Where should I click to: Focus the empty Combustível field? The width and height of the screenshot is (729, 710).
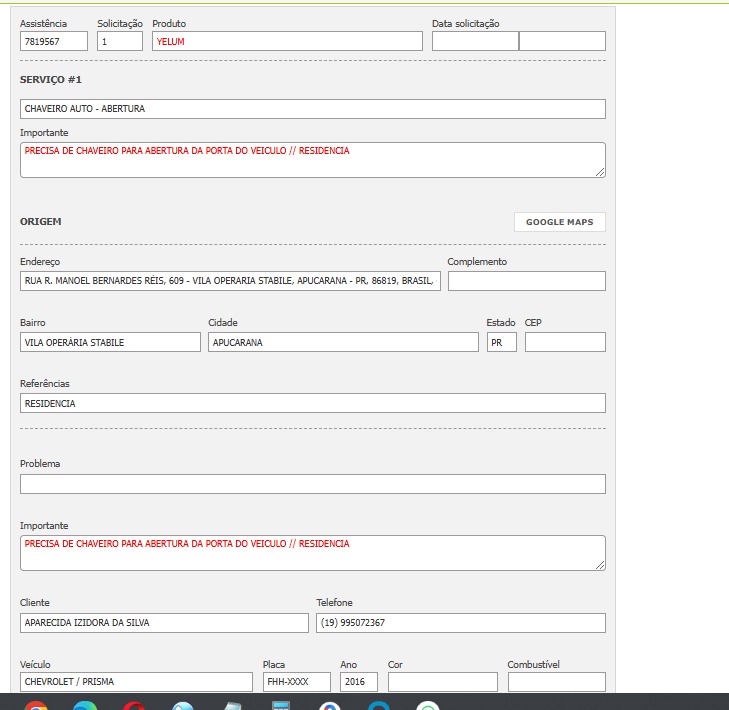[557, 682]
